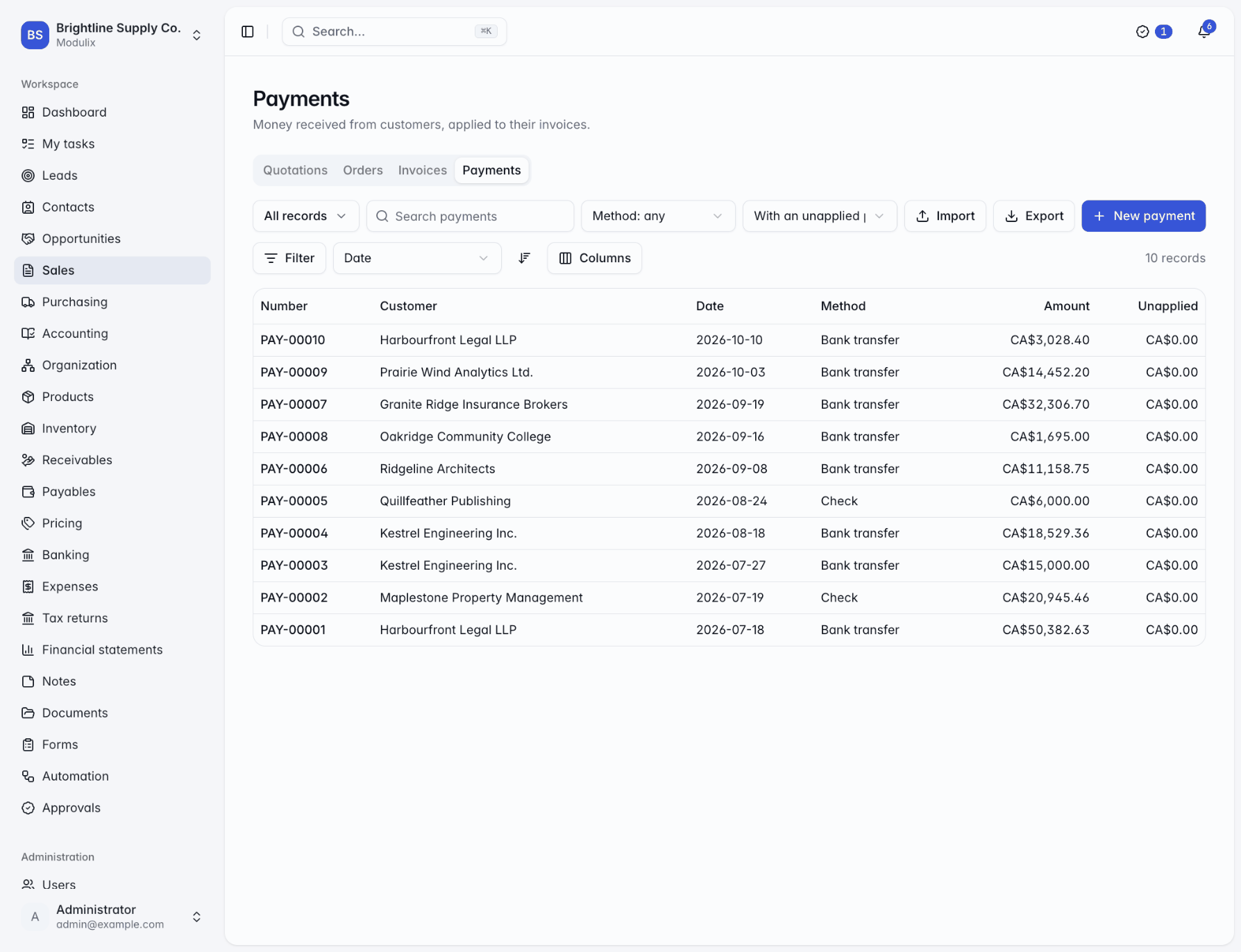Click the Columns button
This screenshot has width=1241, height=952.
coord(594,258)
